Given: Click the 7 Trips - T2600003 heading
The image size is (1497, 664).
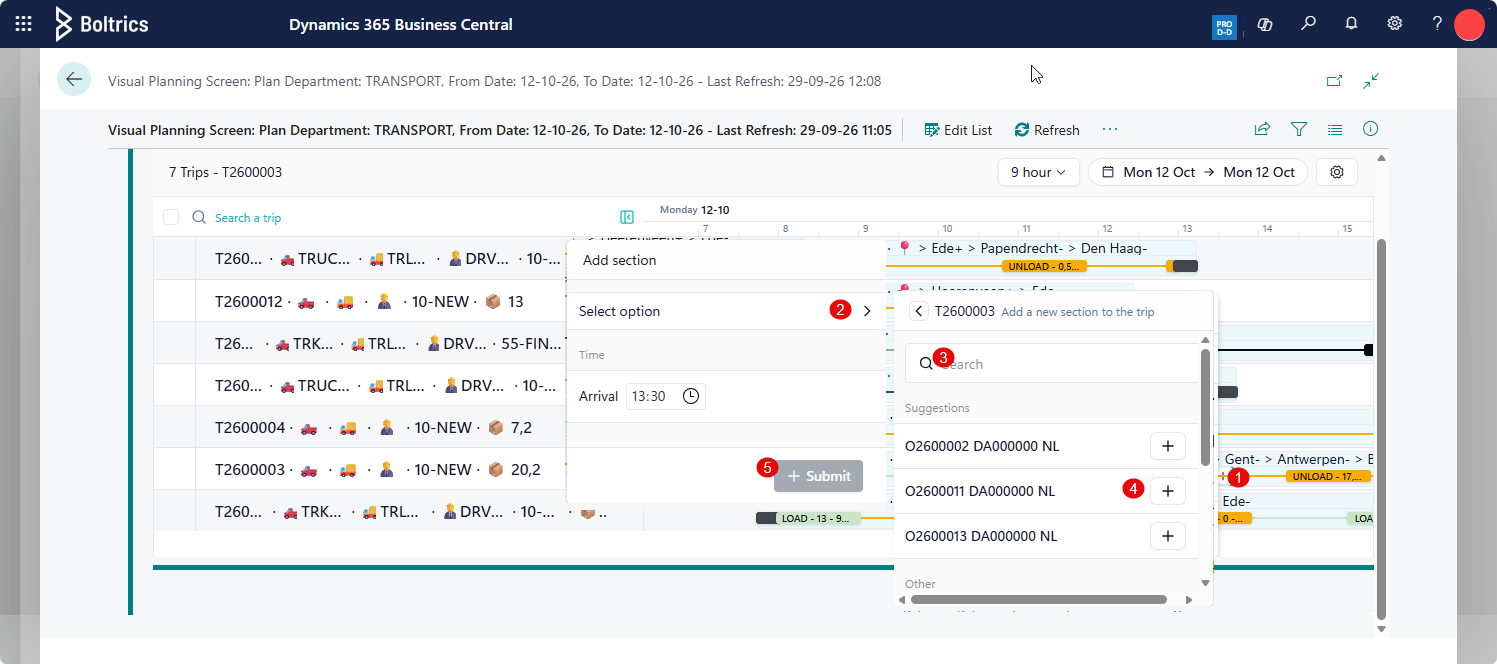Looking at the screenshot, I should pyautogui.click(x=225, y=172).
